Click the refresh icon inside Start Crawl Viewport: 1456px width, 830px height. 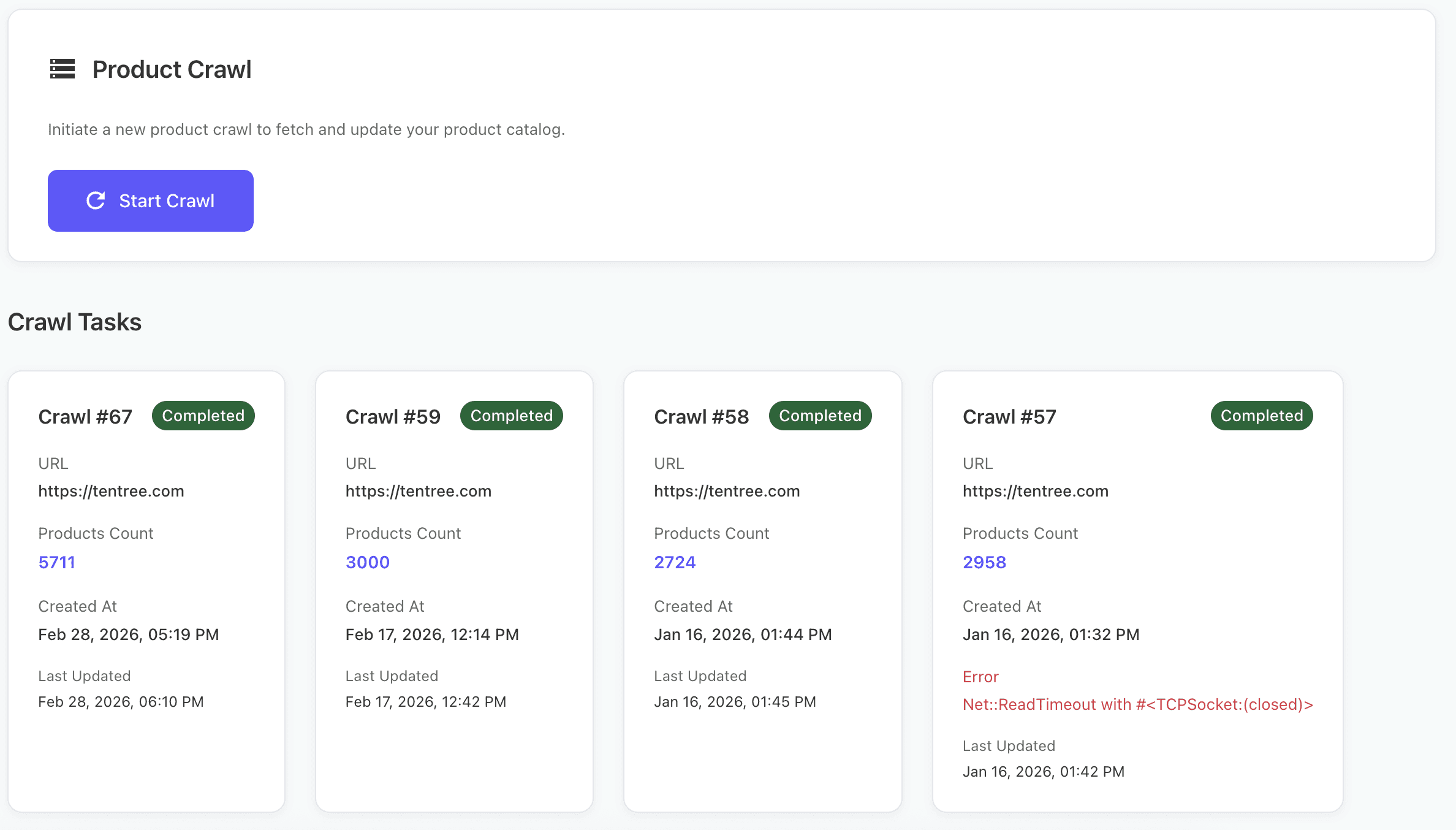pos(96,200)
